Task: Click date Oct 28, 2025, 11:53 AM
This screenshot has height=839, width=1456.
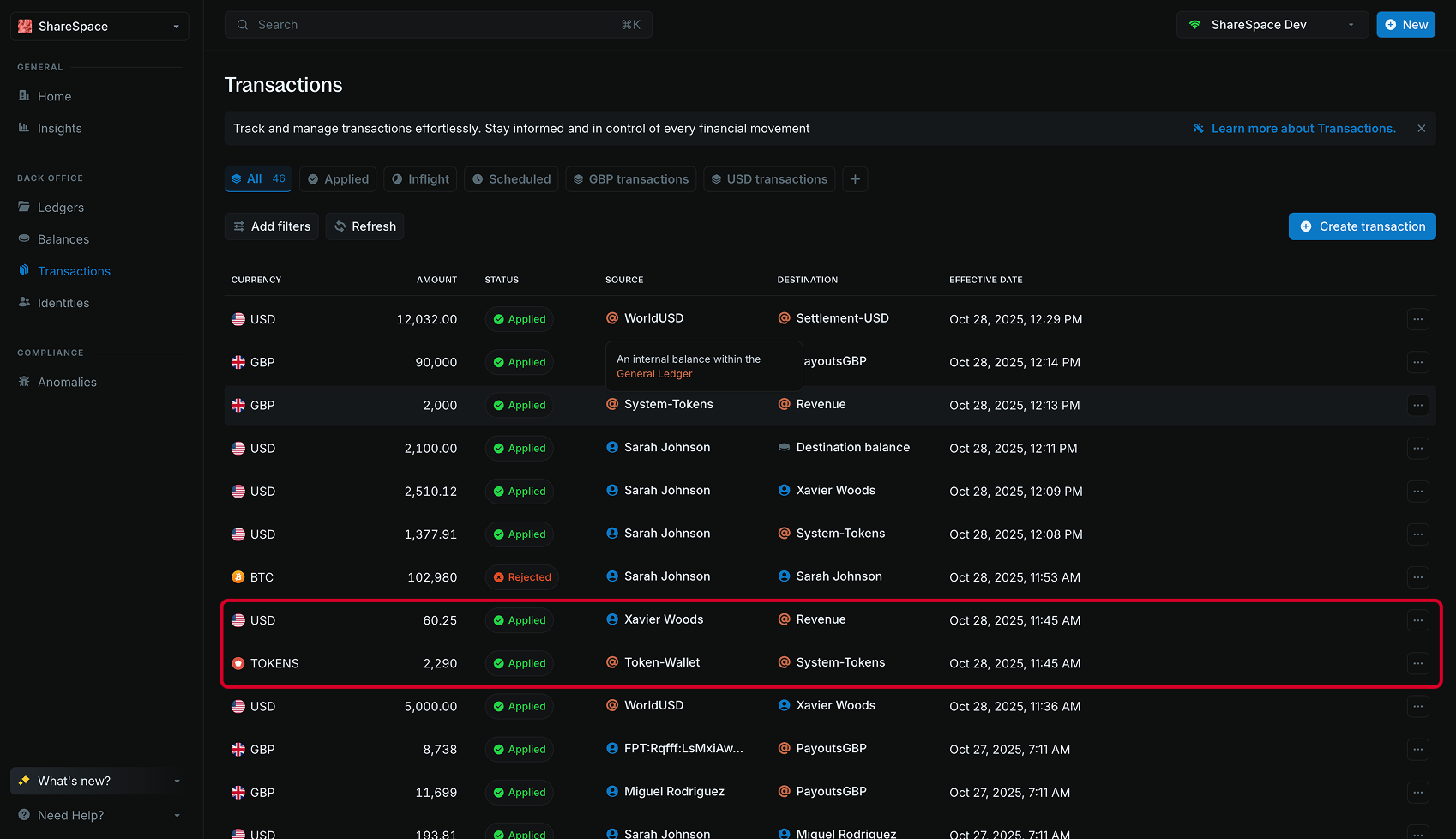Action: tap(1014, 577)
